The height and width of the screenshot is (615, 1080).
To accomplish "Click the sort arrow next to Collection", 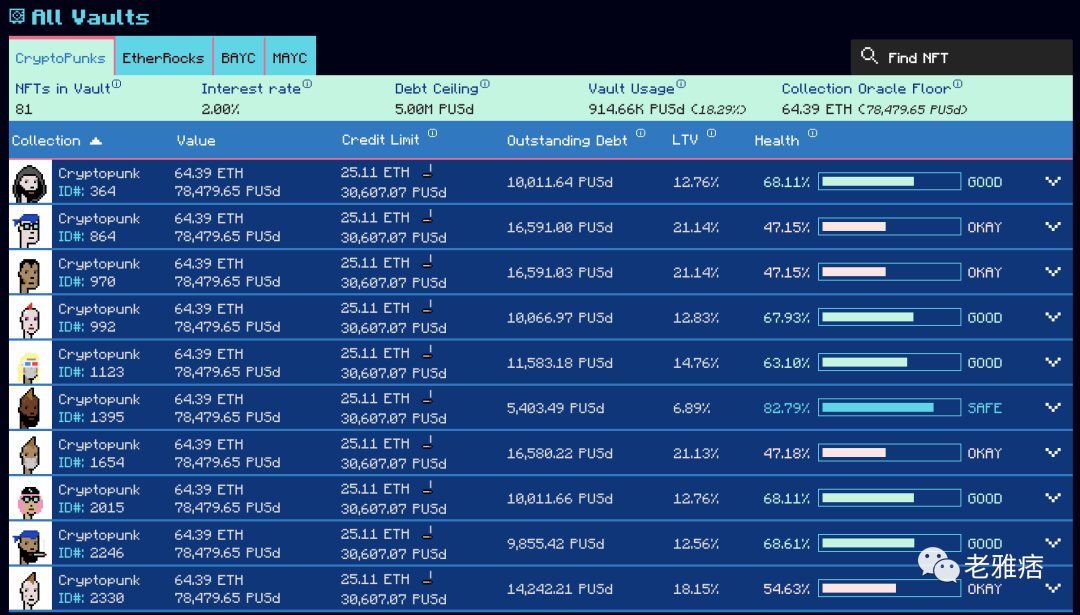I will click(x=96, y=140).
